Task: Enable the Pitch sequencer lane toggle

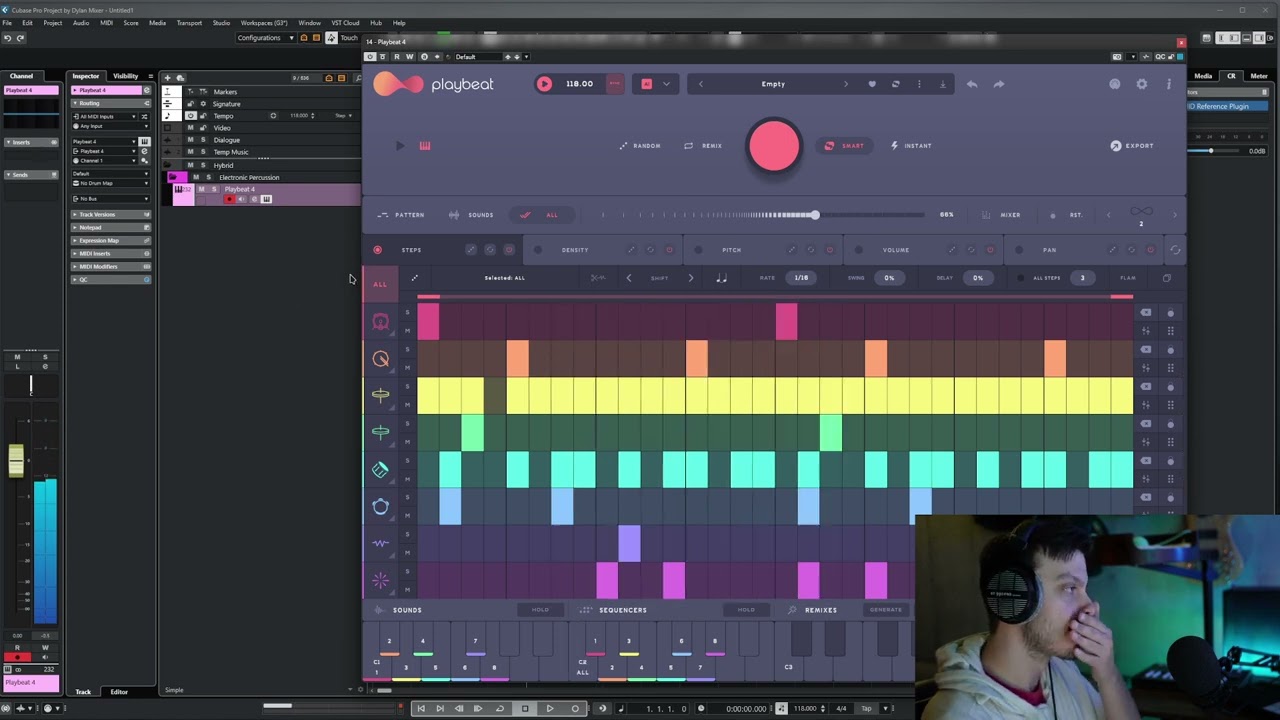Action: point(698,250)
